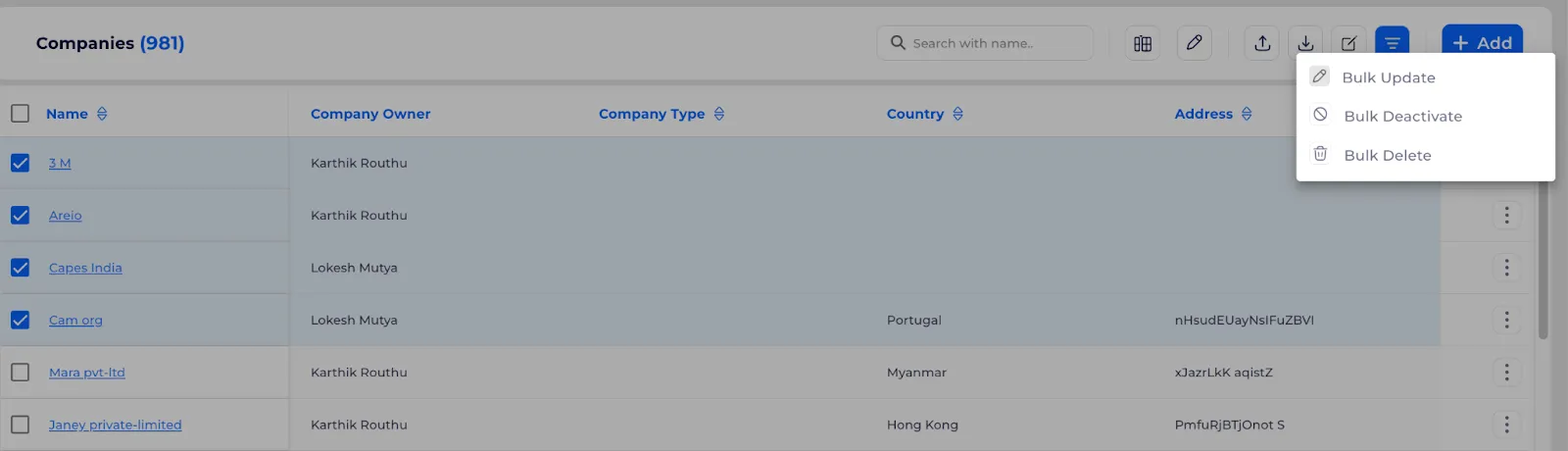Click the ban icon beside Bulk Deactivate

tap(1320, 115)
